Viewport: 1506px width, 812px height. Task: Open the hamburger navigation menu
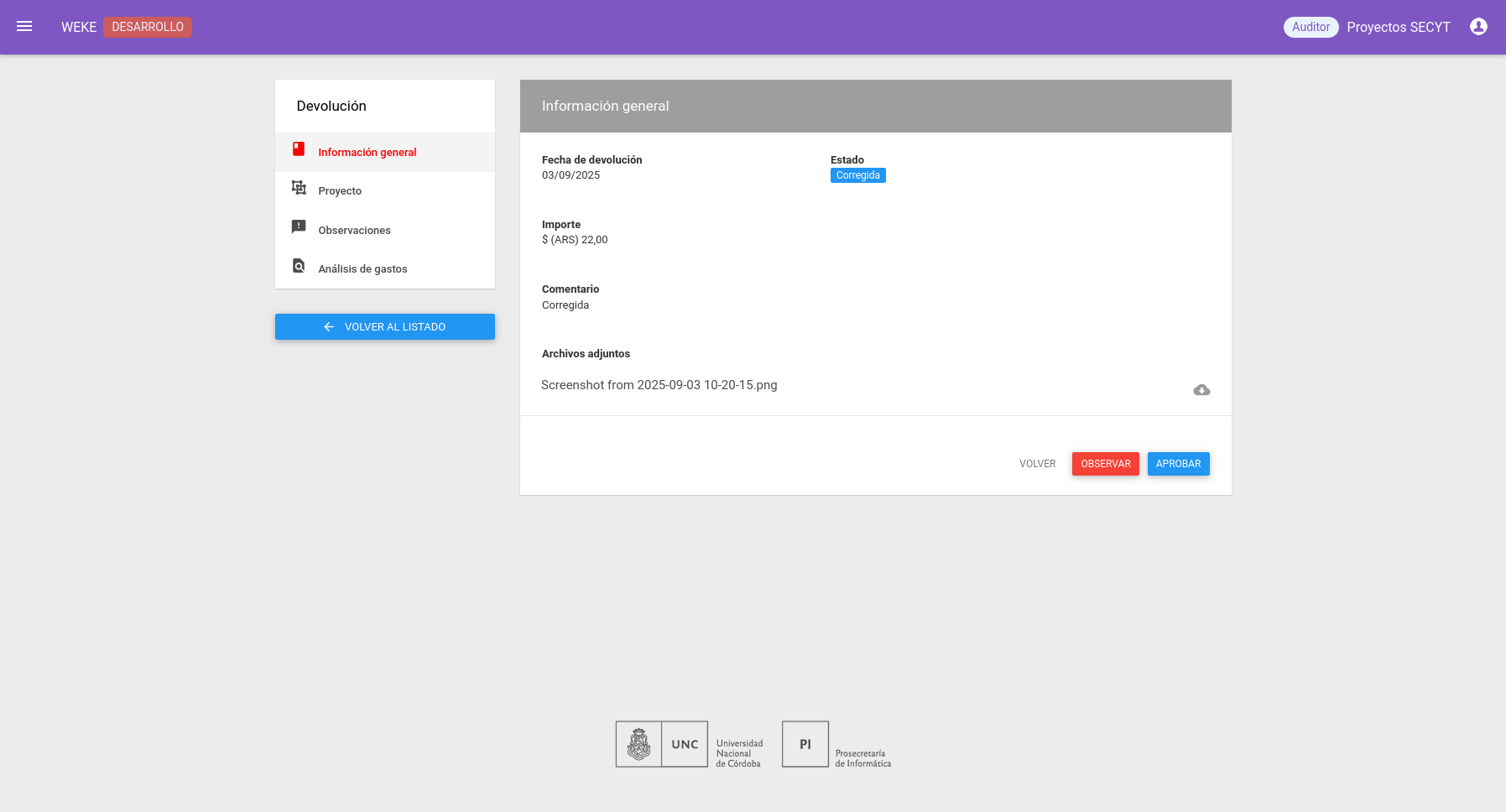coord(24,27)
